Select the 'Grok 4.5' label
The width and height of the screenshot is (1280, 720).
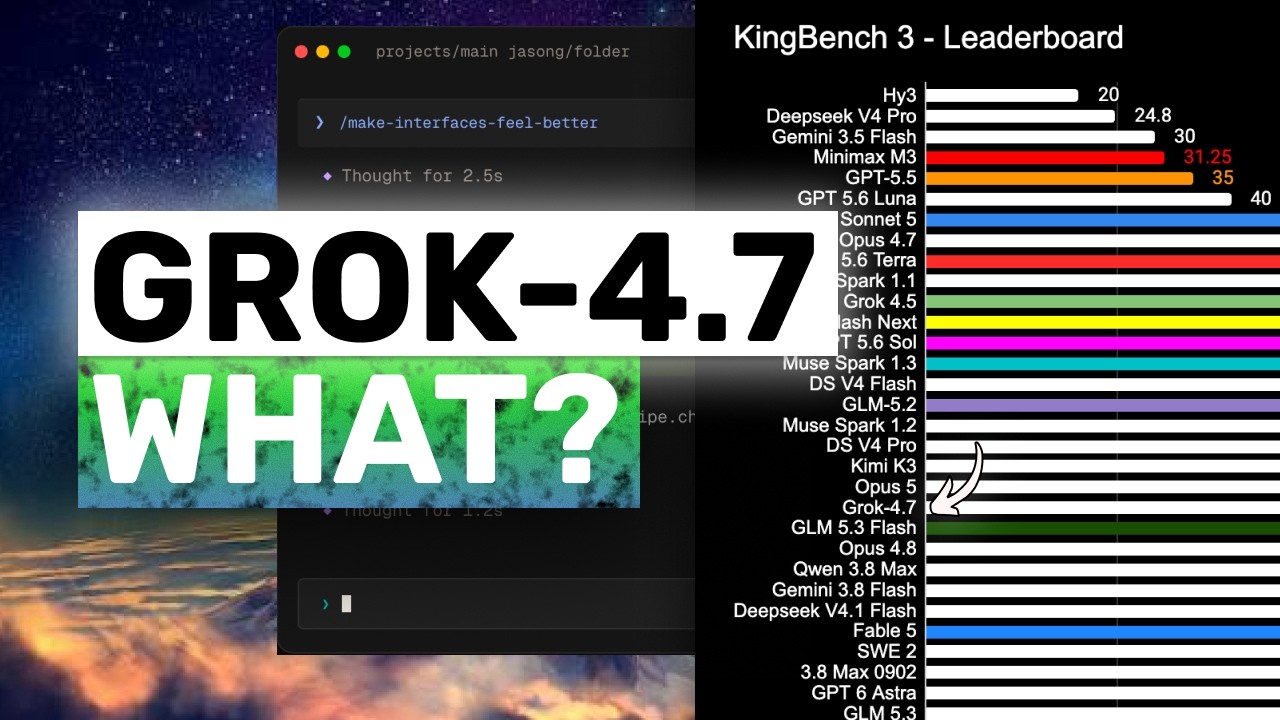[880, 301]
